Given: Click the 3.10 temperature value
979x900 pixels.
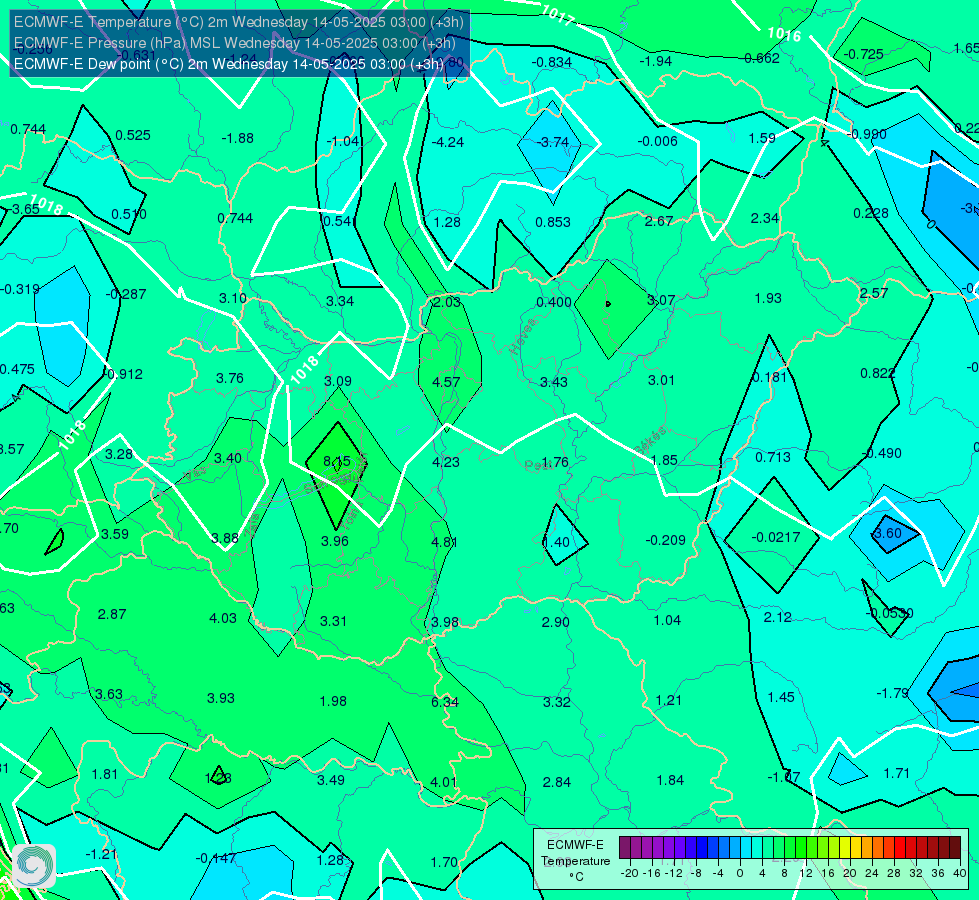Looking at the screenshot, I should click(233, 298).
